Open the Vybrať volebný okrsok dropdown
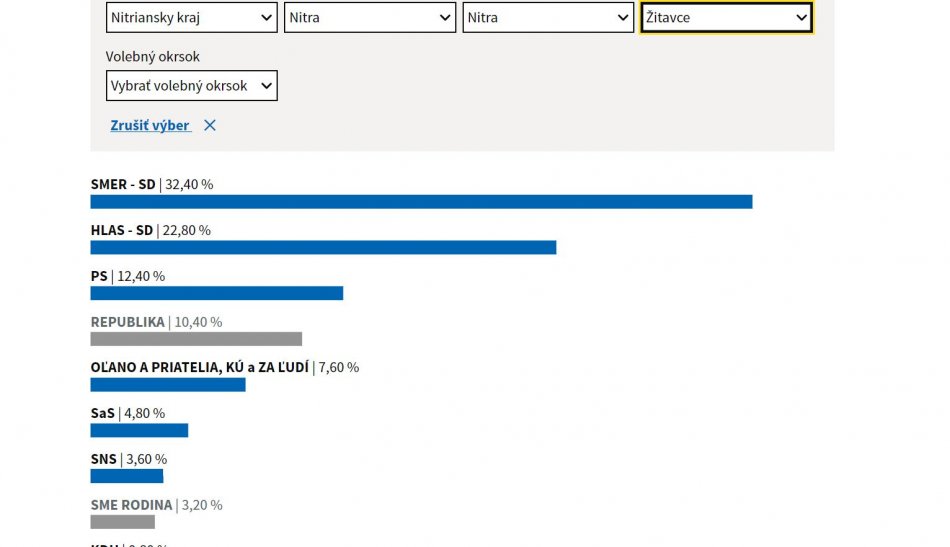The width and height of the screenshot is (950, 547). [192, 86]
